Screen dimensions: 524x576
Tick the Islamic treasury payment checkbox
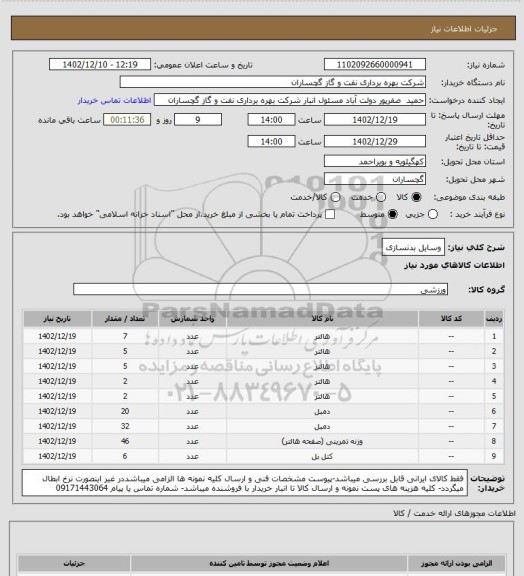point(330,214)
